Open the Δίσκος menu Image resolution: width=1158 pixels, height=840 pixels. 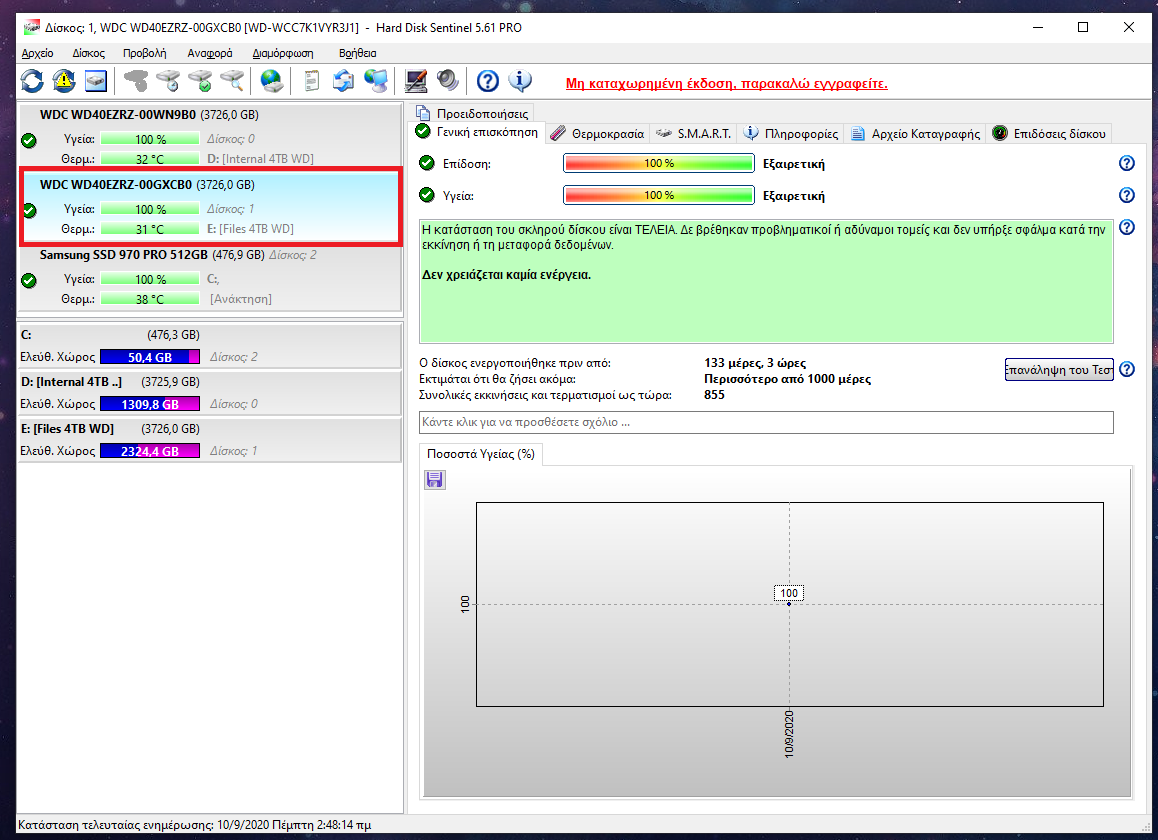(x=89, y=53)
